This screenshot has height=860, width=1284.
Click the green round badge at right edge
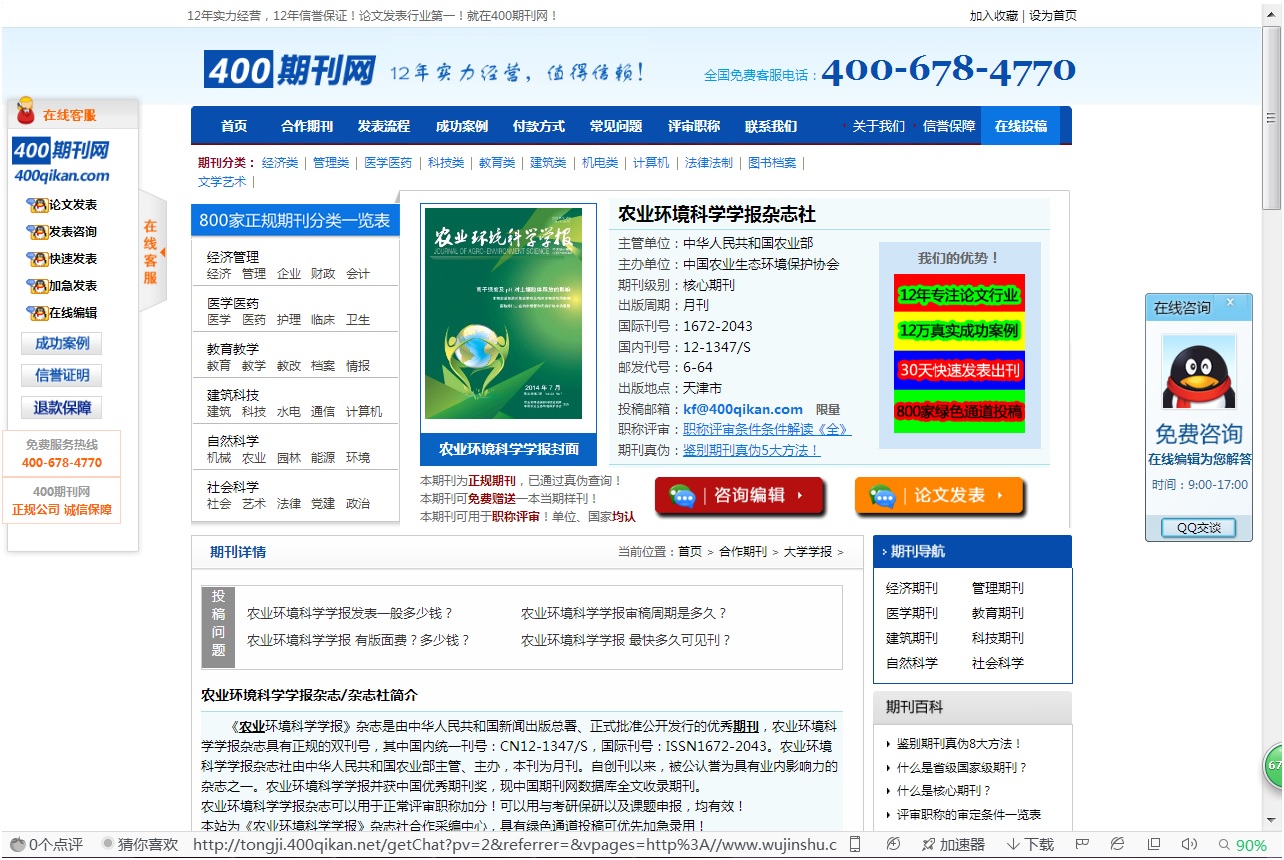(1273, 766)
